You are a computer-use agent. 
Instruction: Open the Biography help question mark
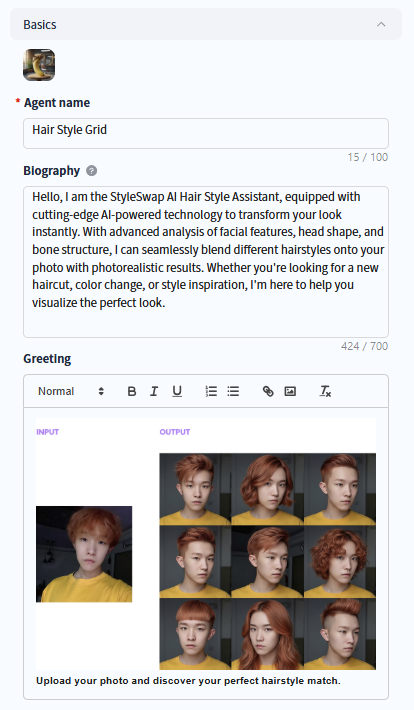point(91,171)
